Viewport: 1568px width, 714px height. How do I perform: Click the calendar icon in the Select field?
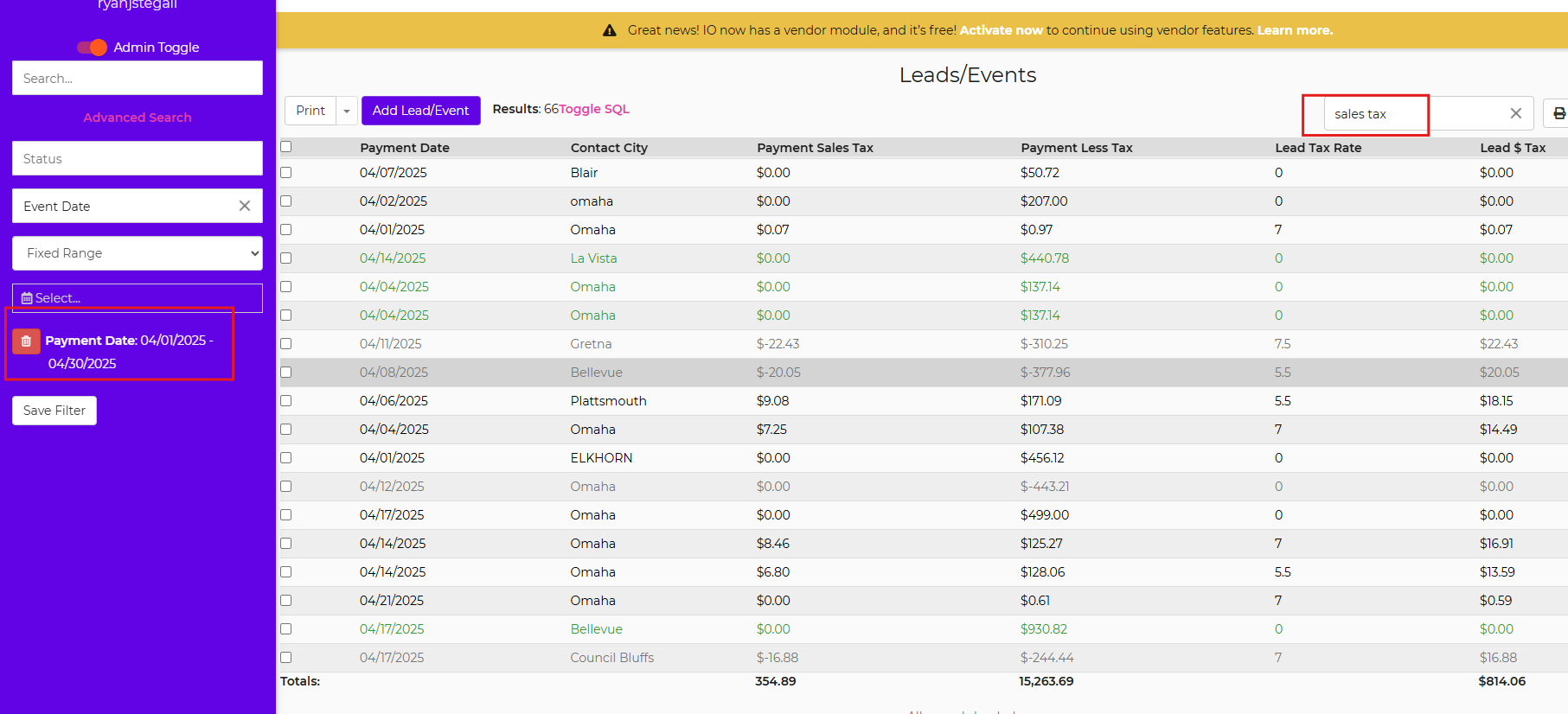pos(27,298)
